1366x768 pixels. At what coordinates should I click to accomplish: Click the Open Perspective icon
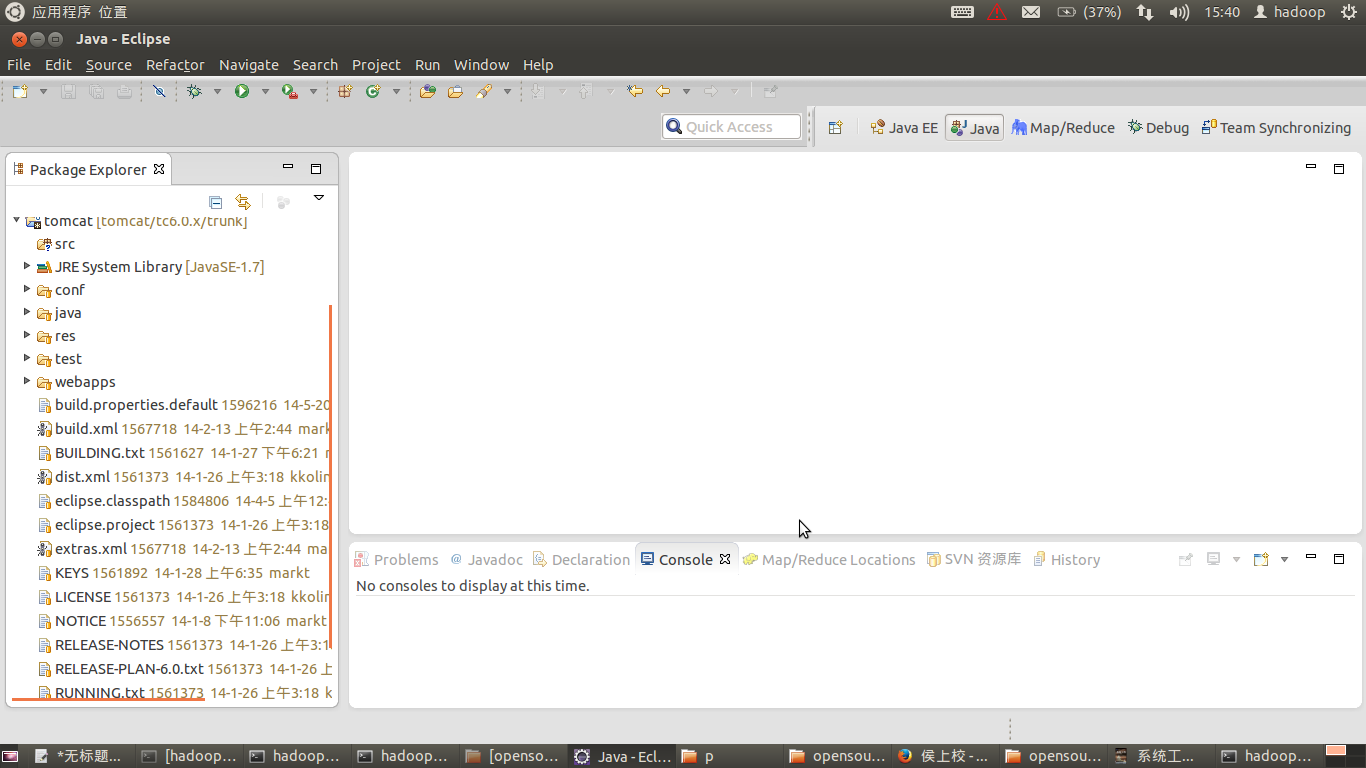coord(835,127)
